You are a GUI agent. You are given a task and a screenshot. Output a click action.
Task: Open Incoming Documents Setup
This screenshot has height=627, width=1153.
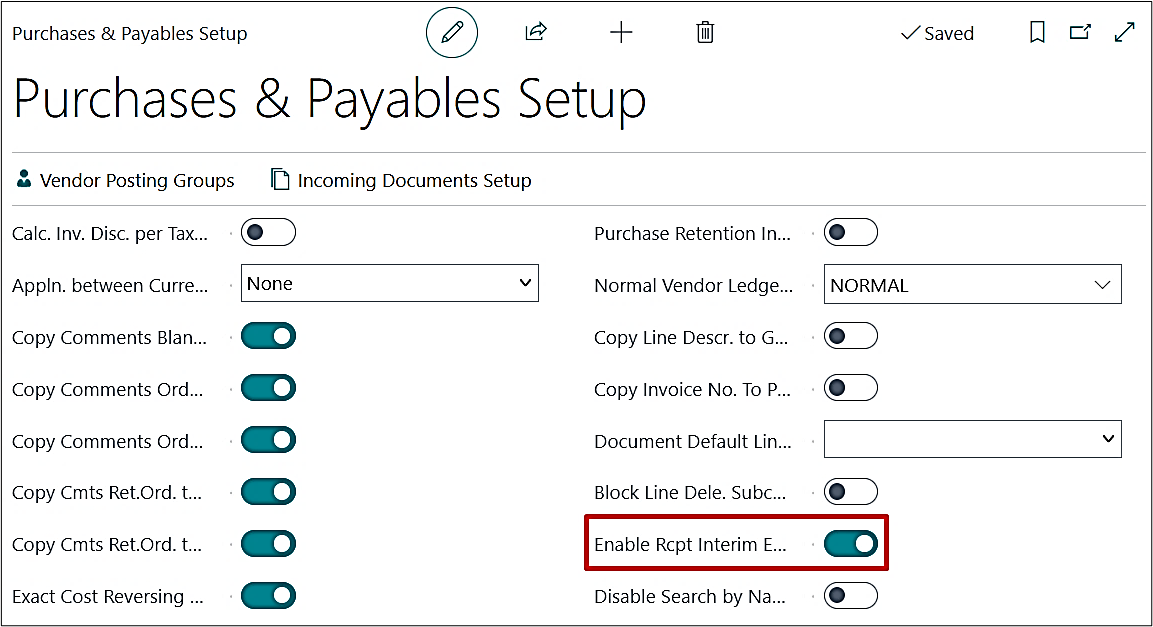click(402, 180)
